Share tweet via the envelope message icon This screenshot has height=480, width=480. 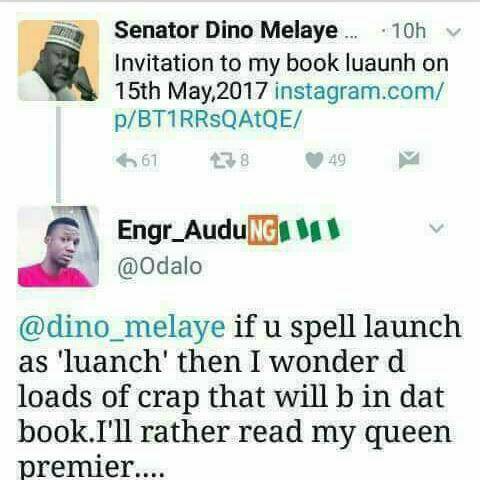click(x=409, y=159)
